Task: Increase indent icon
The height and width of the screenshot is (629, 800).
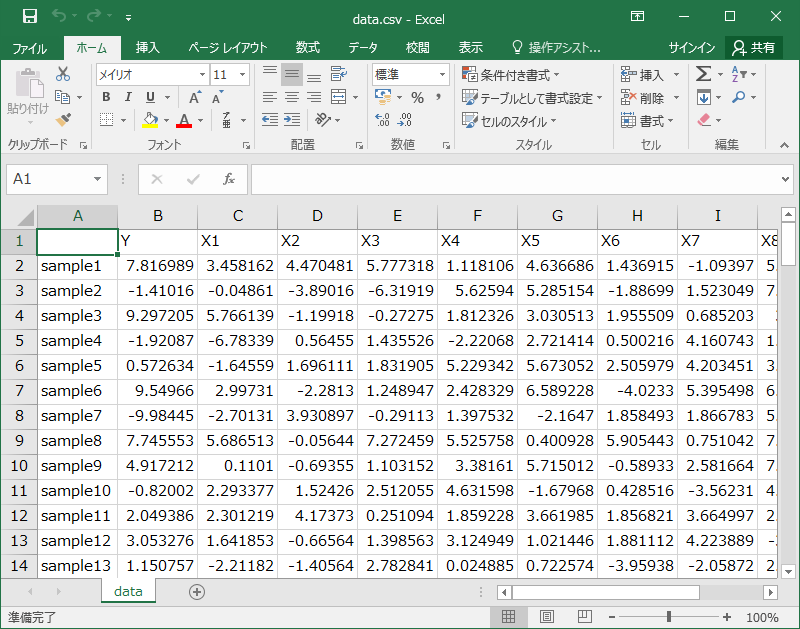Action: coord(291,120)
